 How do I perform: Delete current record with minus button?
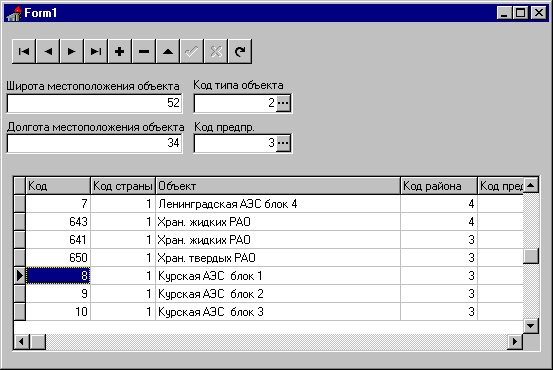144,51
